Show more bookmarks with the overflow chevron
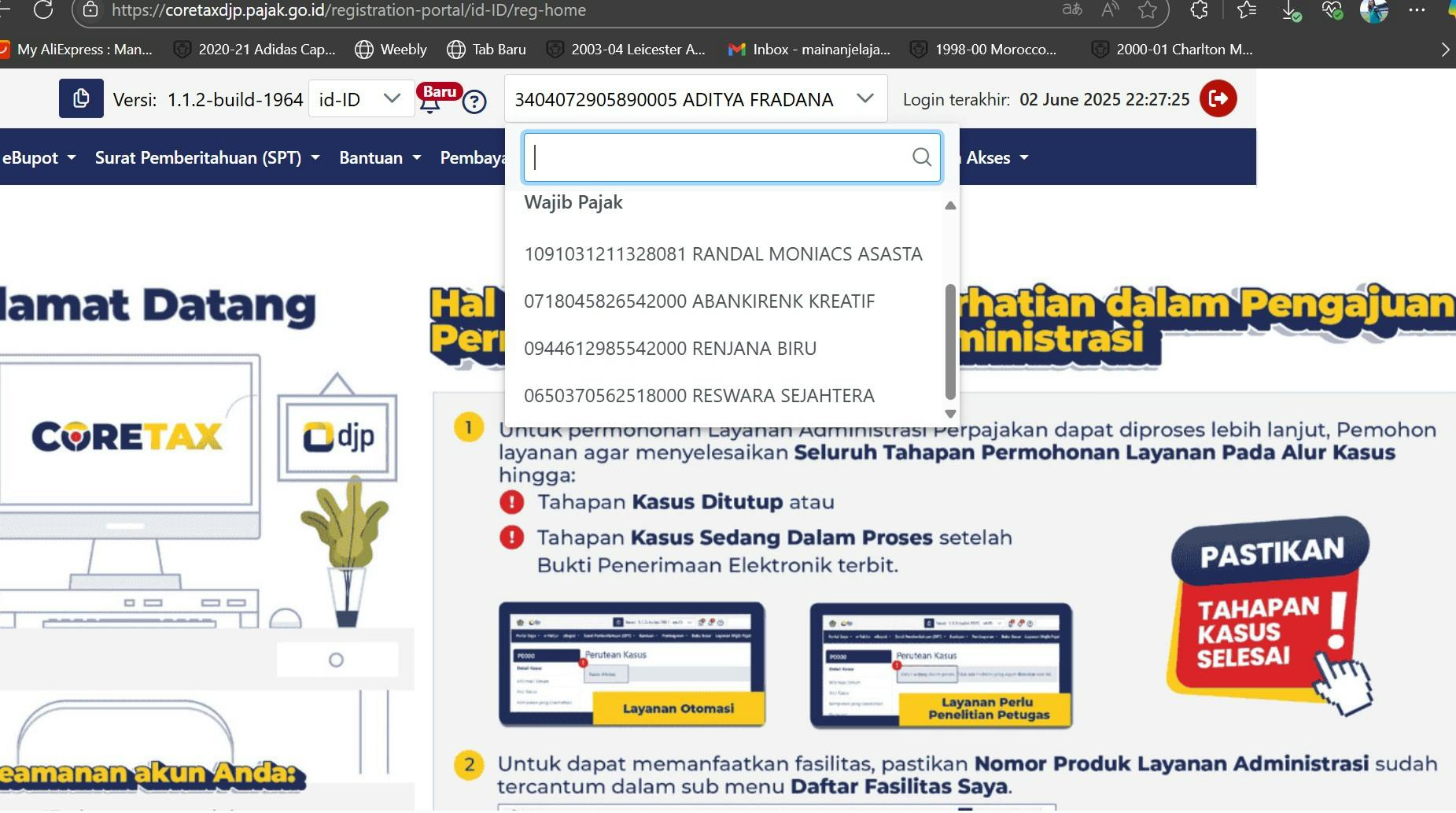 click(x=1445, y=50)
